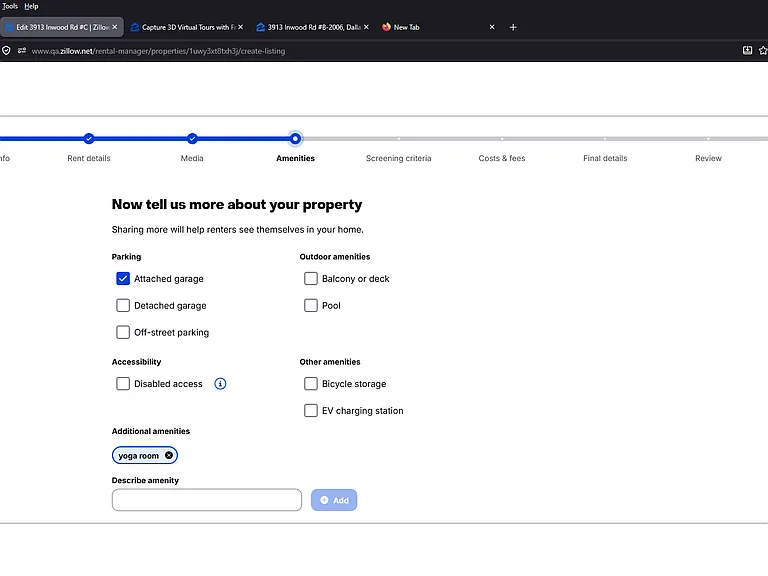Open Disabled access info icon
768x576 pixels.
220,384
